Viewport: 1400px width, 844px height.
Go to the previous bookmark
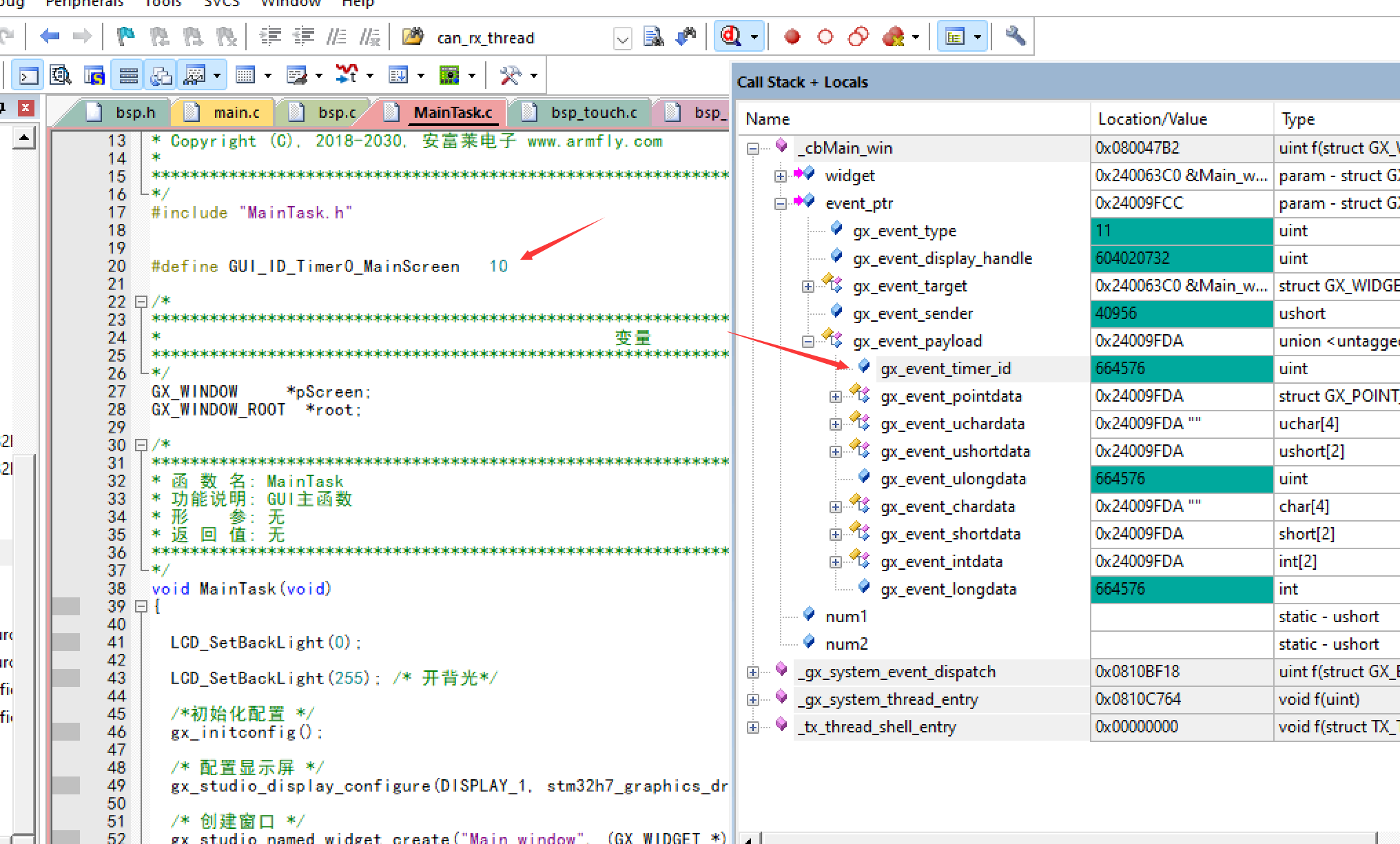(x=159, y=36)
